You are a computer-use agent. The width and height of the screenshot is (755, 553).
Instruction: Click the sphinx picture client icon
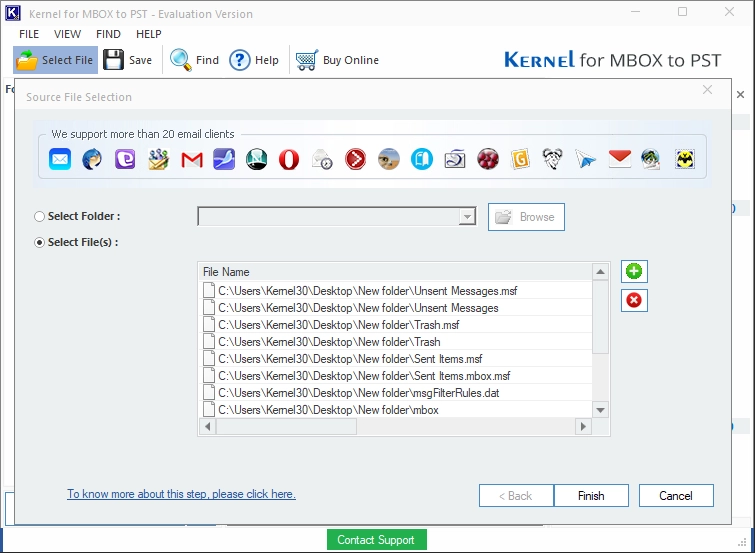[x=389, y=159]
